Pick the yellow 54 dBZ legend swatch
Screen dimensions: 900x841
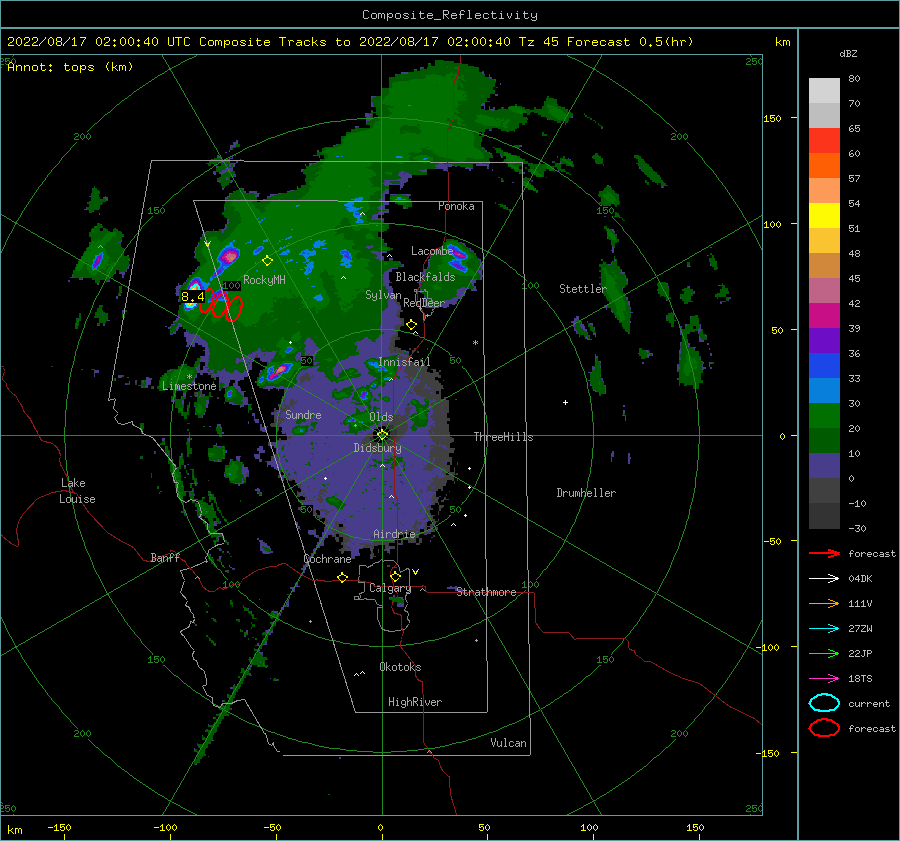824,215
